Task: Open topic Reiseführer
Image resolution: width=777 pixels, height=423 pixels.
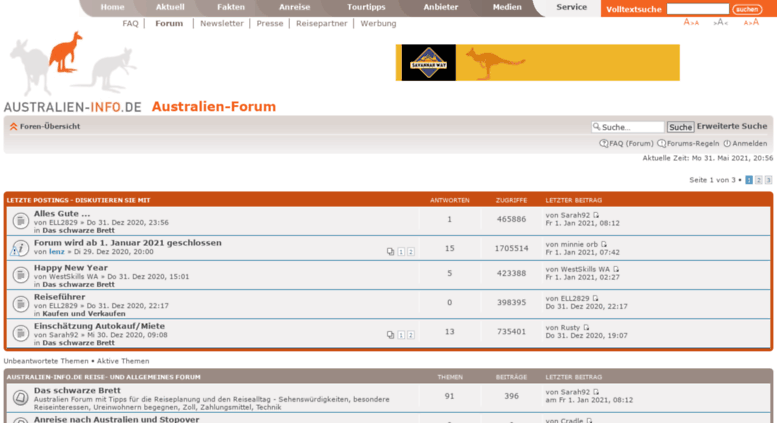Action: coord(59,297)
